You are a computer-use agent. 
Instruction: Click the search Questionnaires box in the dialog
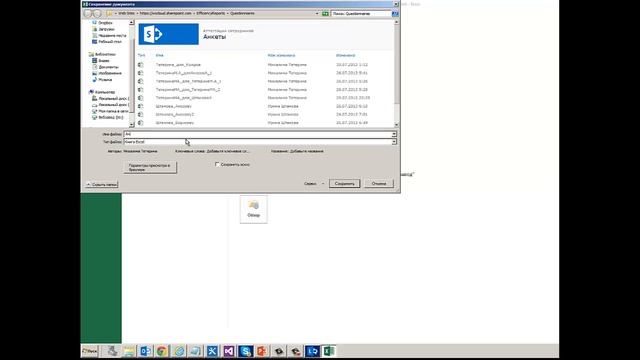pos(361,13)
